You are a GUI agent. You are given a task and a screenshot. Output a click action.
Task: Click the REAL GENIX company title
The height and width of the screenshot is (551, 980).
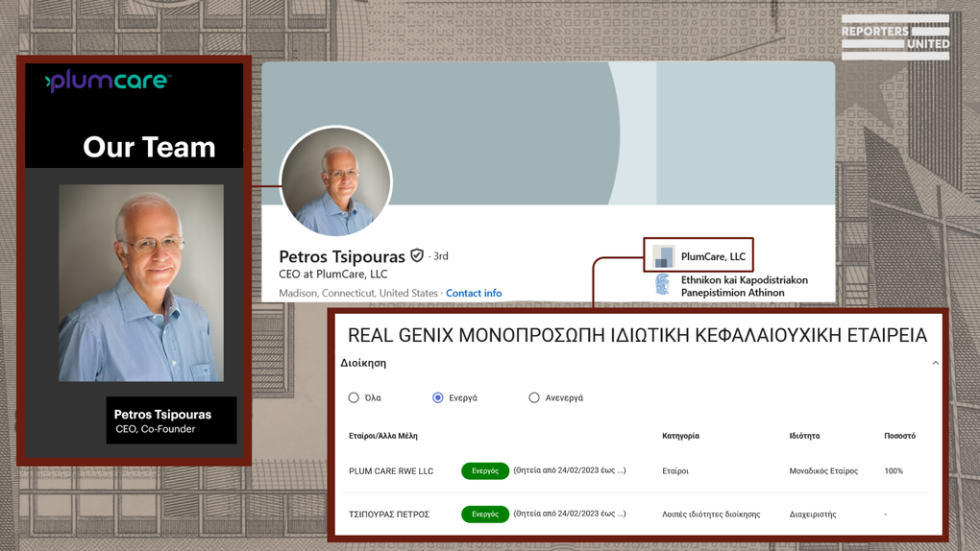638,335
